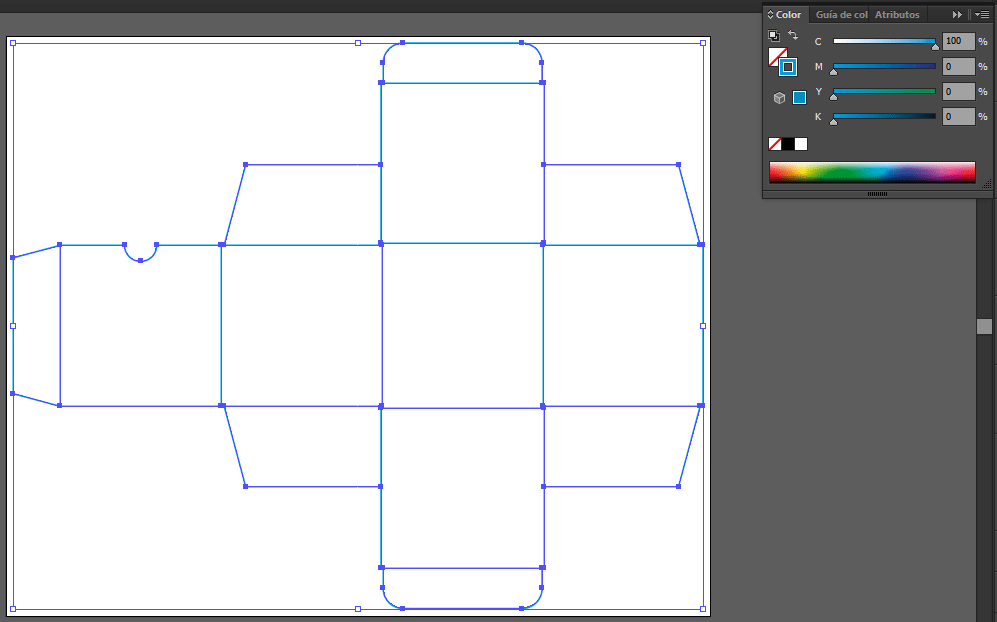Click the cyan in-gamut color square
Screen dimensions: 997x622
(x=799, y=97)
